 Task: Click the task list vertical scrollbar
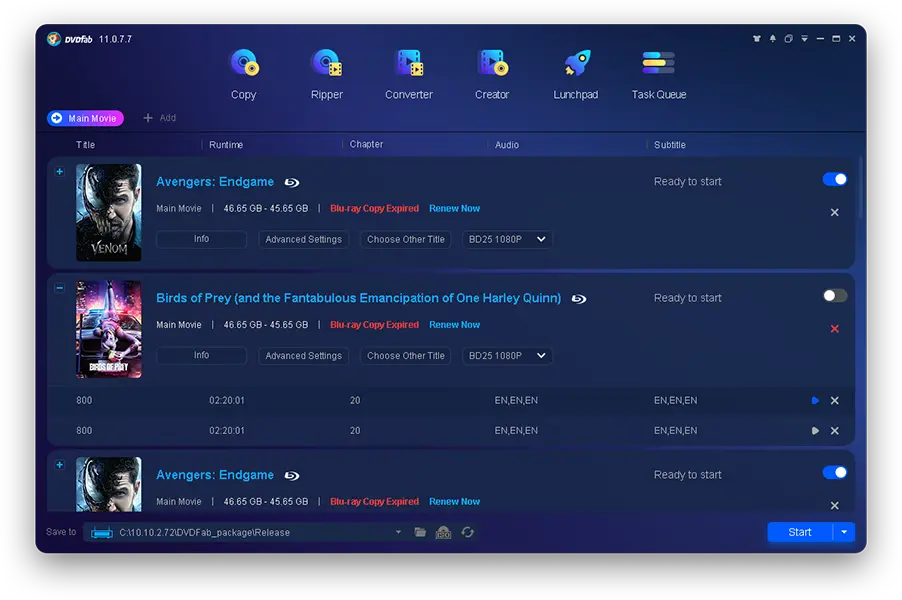[x=861, y=187]
